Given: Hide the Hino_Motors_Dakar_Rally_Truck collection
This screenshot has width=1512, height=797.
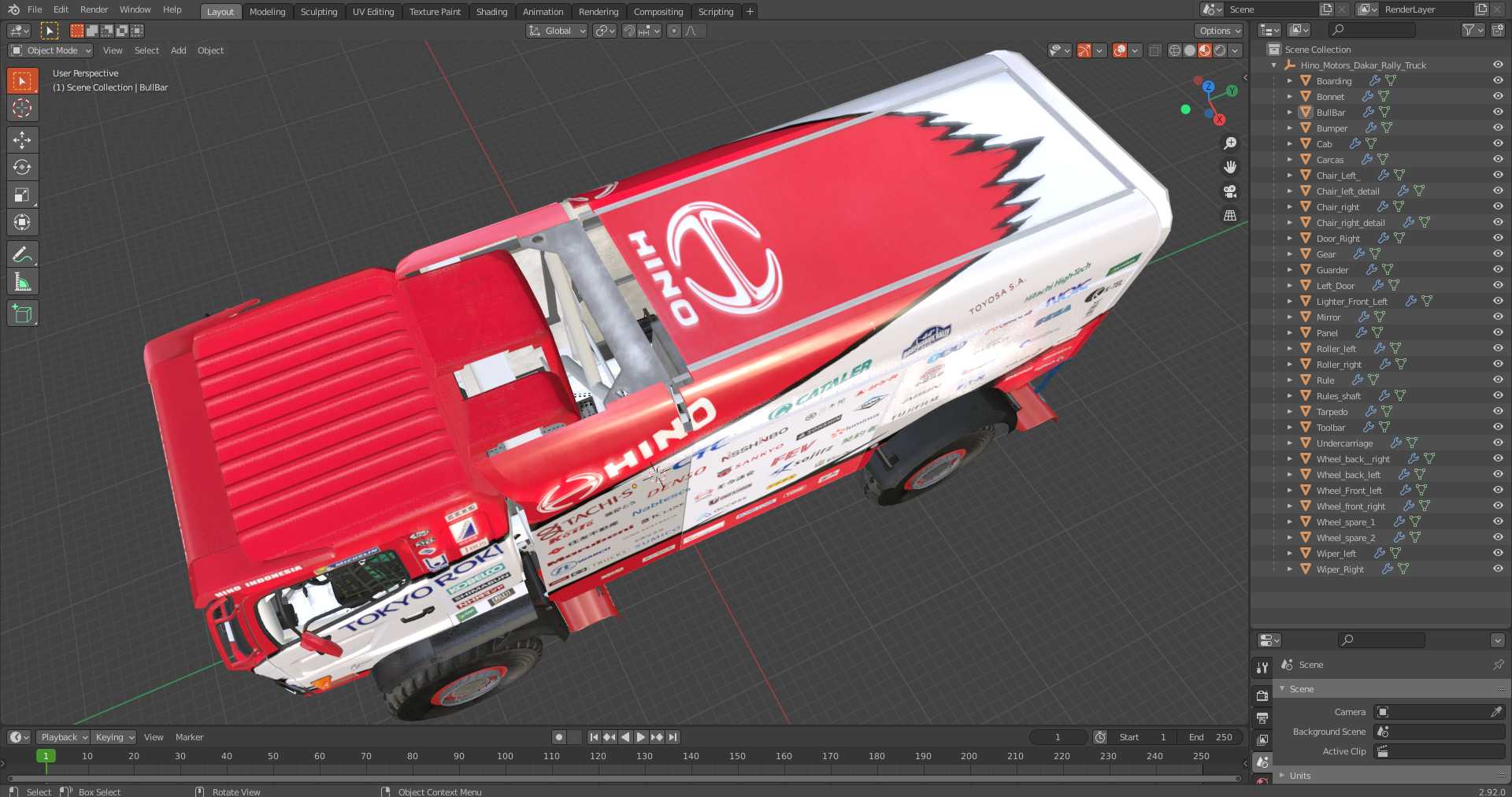Looking at the screenshot, I should (1498, 65).
